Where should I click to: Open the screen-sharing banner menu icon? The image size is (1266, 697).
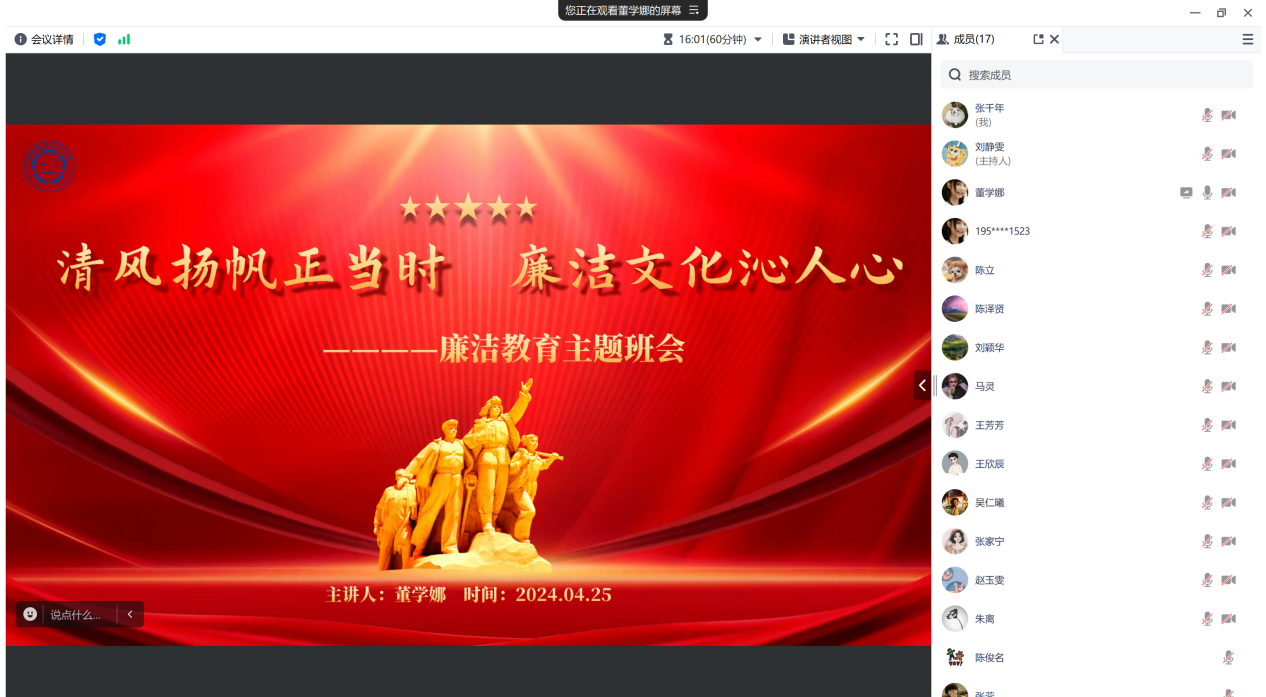point(694,10)
